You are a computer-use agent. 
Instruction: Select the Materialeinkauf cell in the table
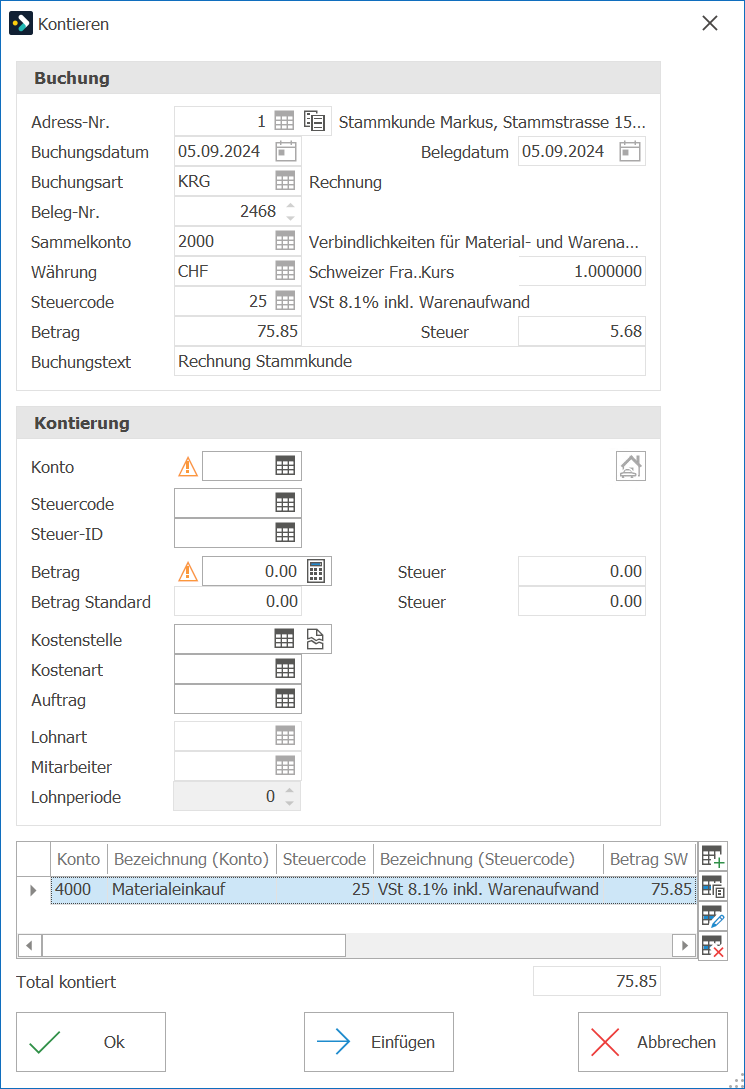coord(192,890)
